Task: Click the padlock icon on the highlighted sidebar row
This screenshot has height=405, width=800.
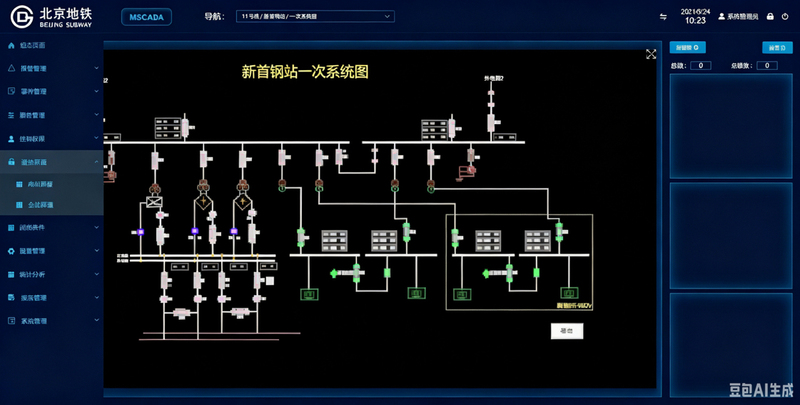Action: tap(11, 162)
